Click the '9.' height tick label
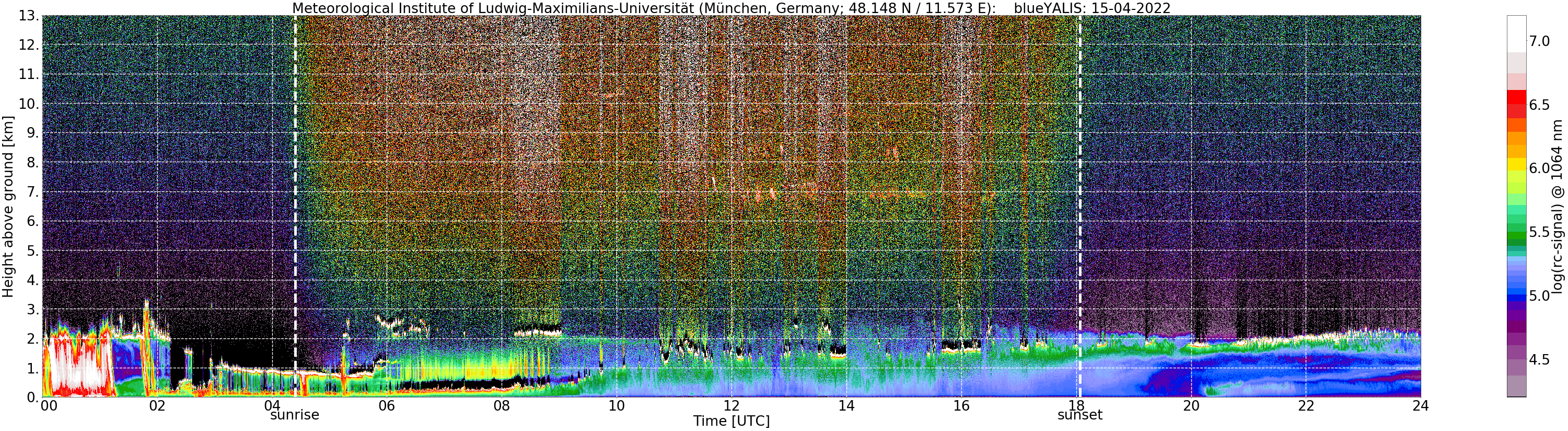This screenshot has height=431, width=1568. coord(33,133)
